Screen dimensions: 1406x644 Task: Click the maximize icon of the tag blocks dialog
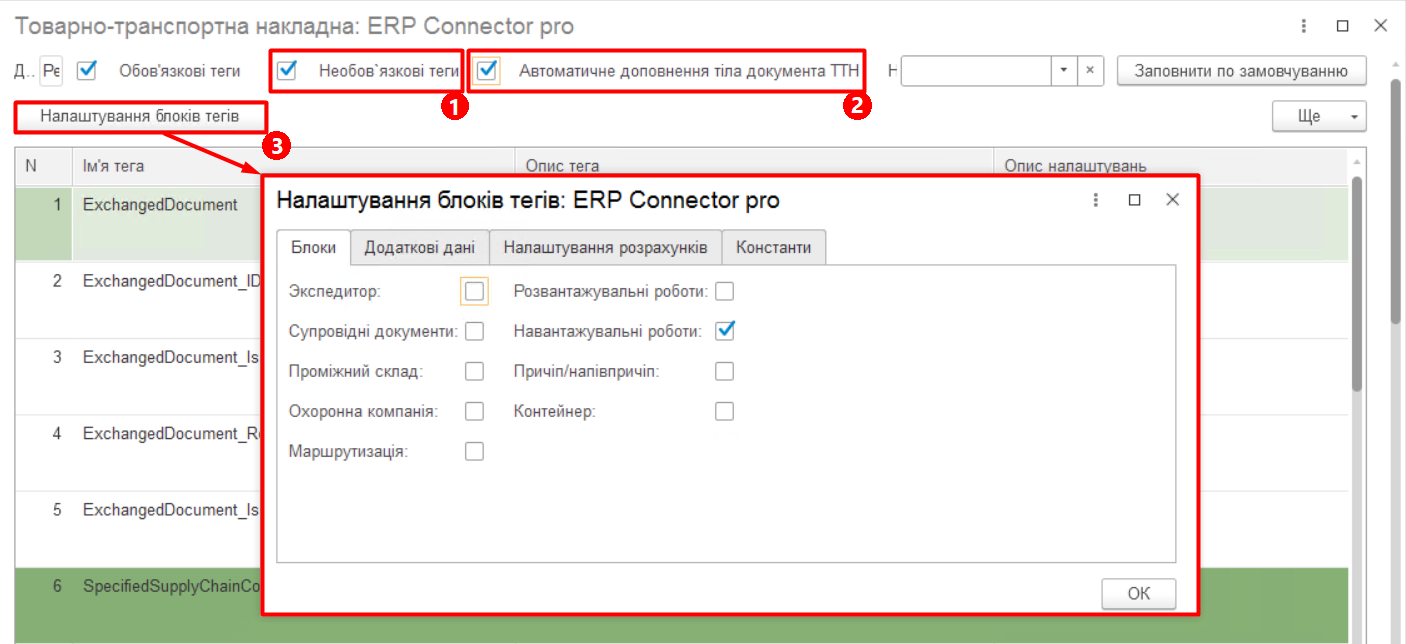click(1134, 199)
